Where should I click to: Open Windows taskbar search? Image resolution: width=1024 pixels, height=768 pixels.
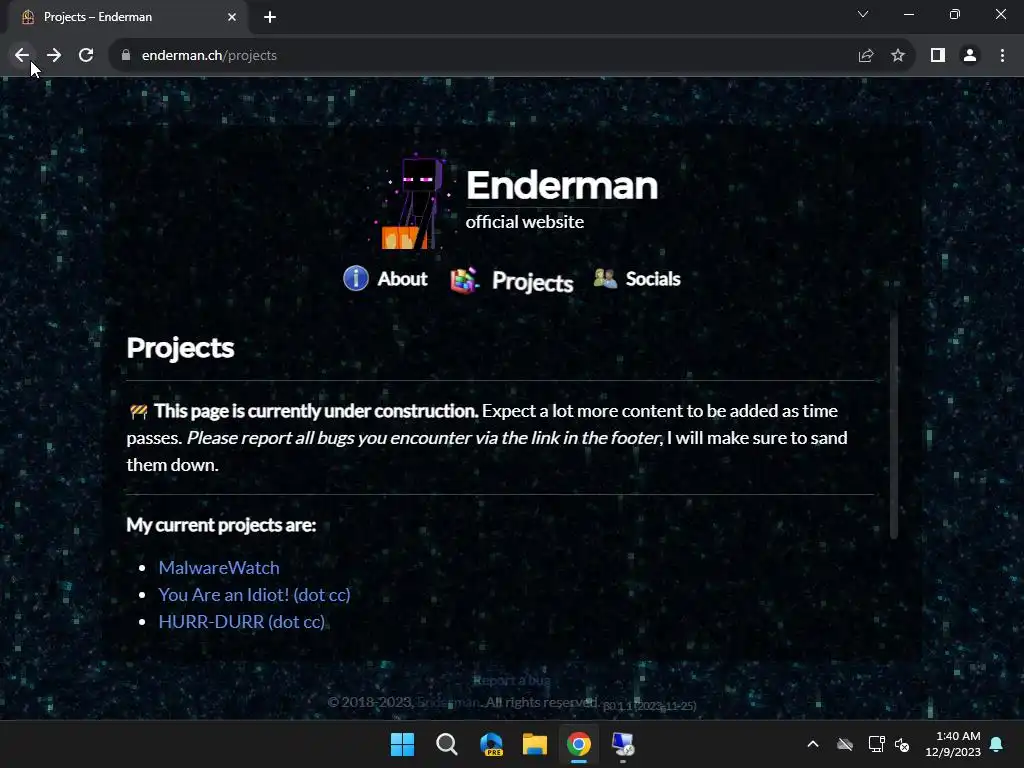447,744
